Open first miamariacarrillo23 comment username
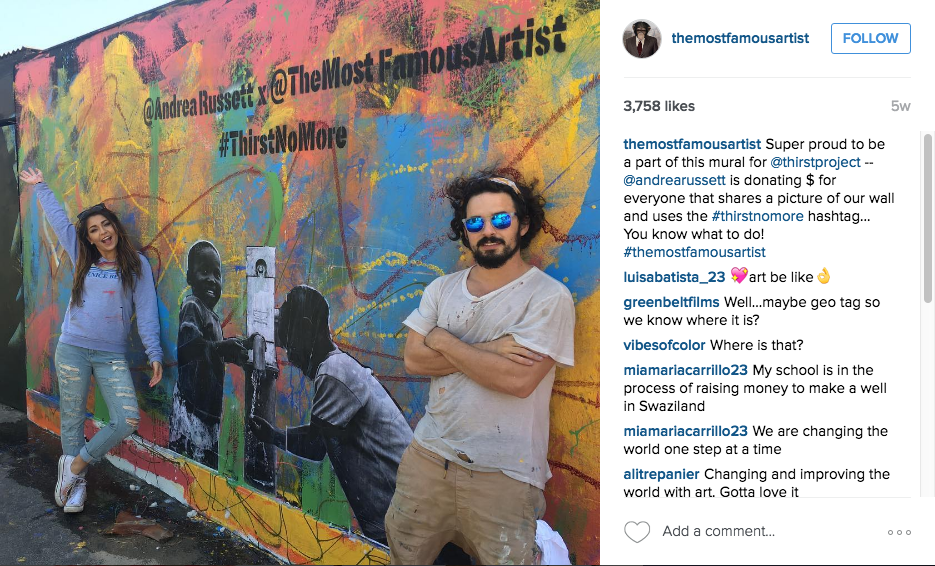This screenshot has width=935, height=566. (x=685, y=370)
